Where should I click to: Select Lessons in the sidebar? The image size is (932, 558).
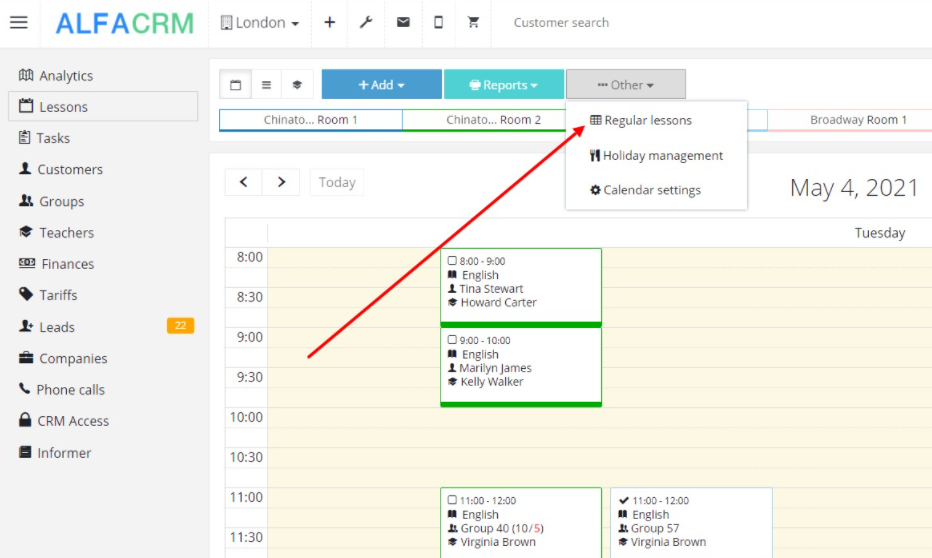[103, 106]
